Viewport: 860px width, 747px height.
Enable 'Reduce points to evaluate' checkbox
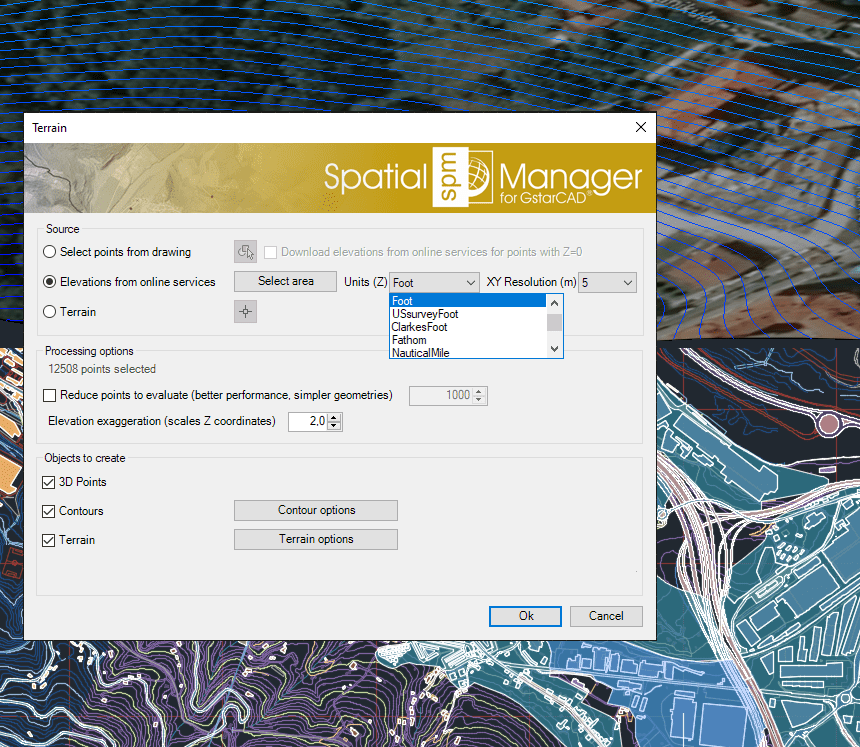[x=50, y=396]
